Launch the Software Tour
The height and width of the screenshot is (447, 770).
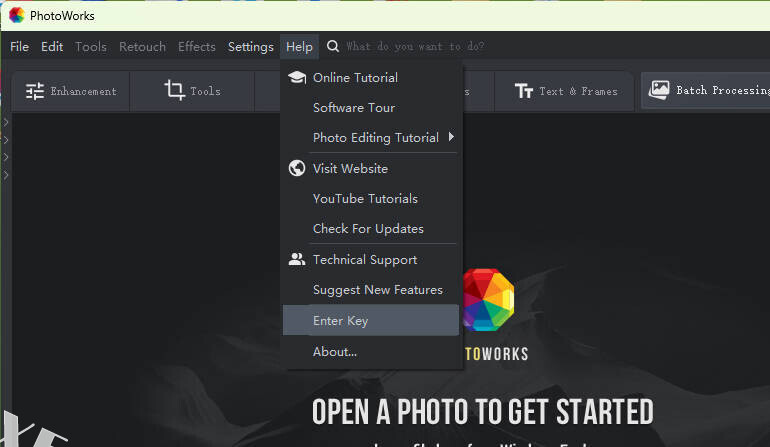point(354,108)
